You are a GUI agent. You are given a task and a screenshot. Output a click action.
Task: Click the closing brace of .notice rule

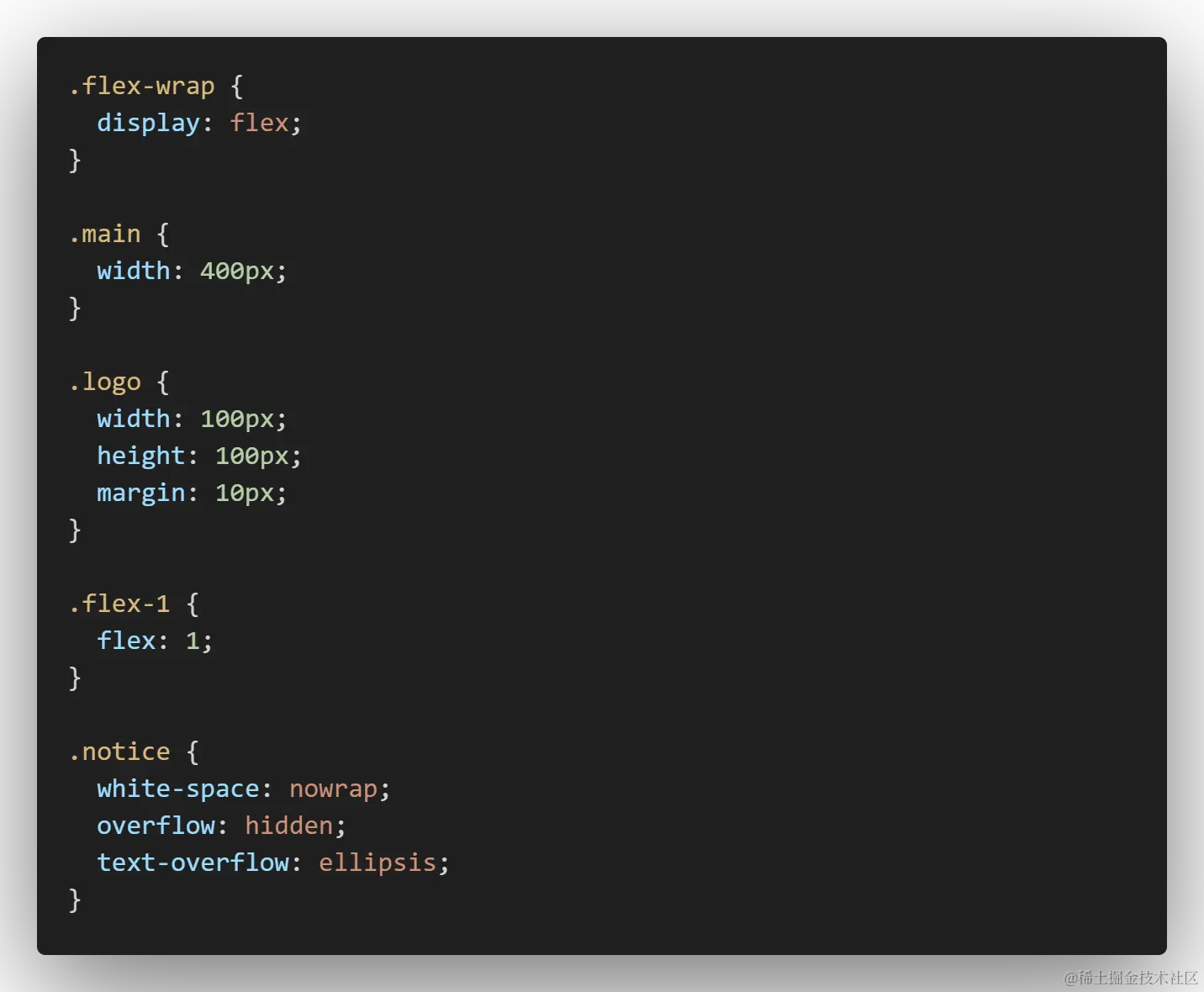74,900
